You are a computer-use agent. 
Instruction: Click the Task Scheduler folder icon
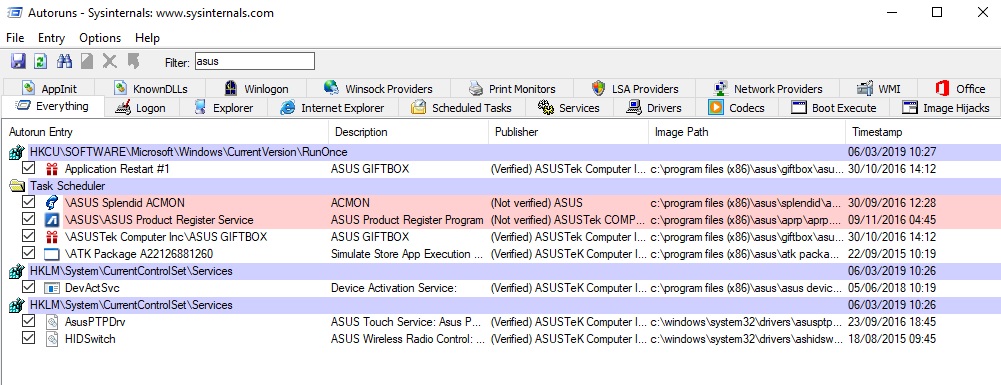(17, 186)
